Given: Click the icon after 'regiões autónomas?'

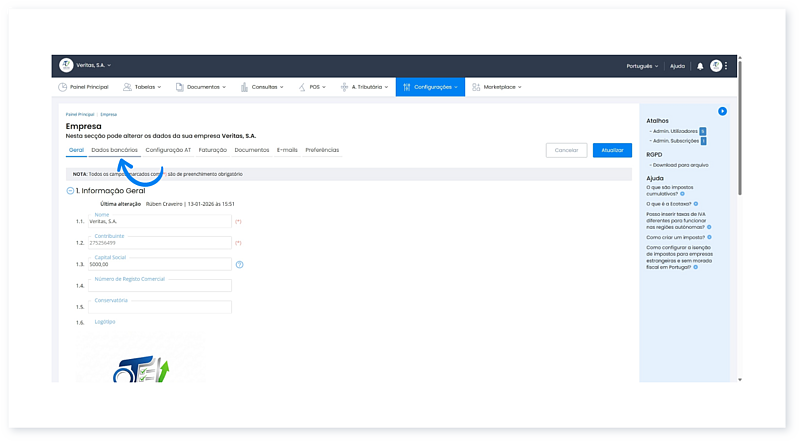Looking at the screenshot, I should coord(709,227).
